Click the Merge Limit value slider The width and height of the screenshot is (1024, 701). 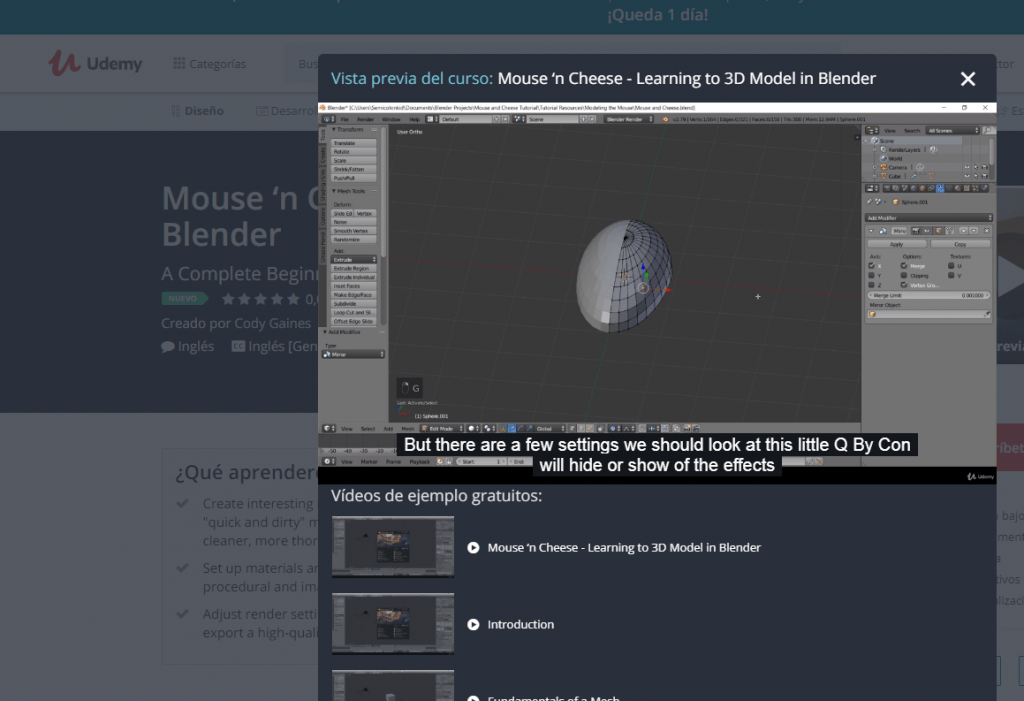point(929,295)
